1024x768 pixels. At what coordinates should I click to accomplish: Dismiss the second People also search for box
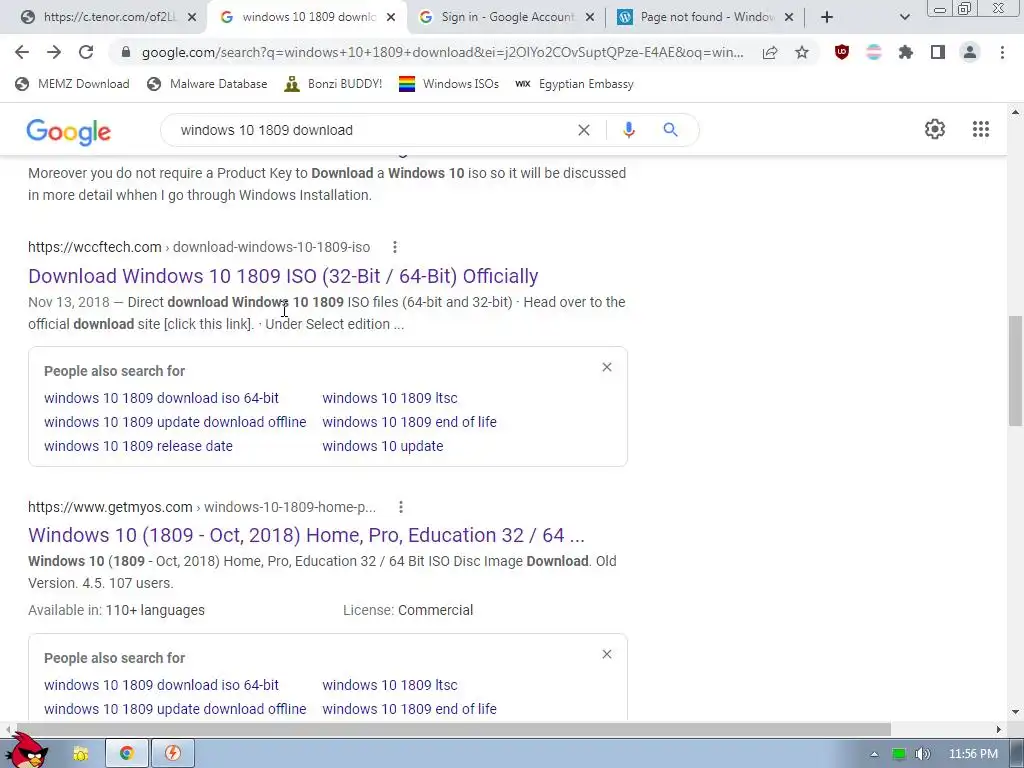[x=607, y=654]
